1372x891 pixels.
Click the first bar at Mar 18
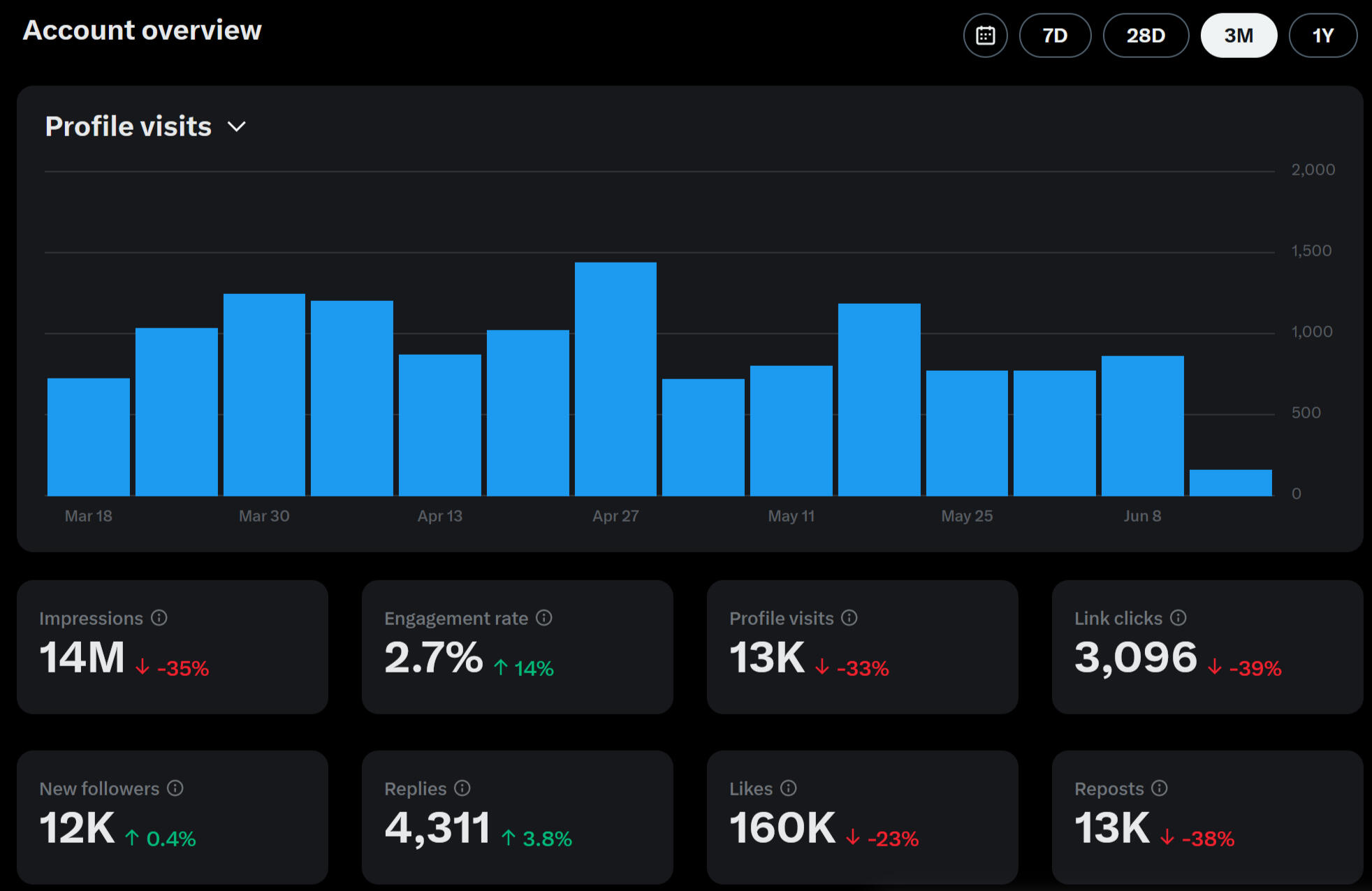[89, 437]
